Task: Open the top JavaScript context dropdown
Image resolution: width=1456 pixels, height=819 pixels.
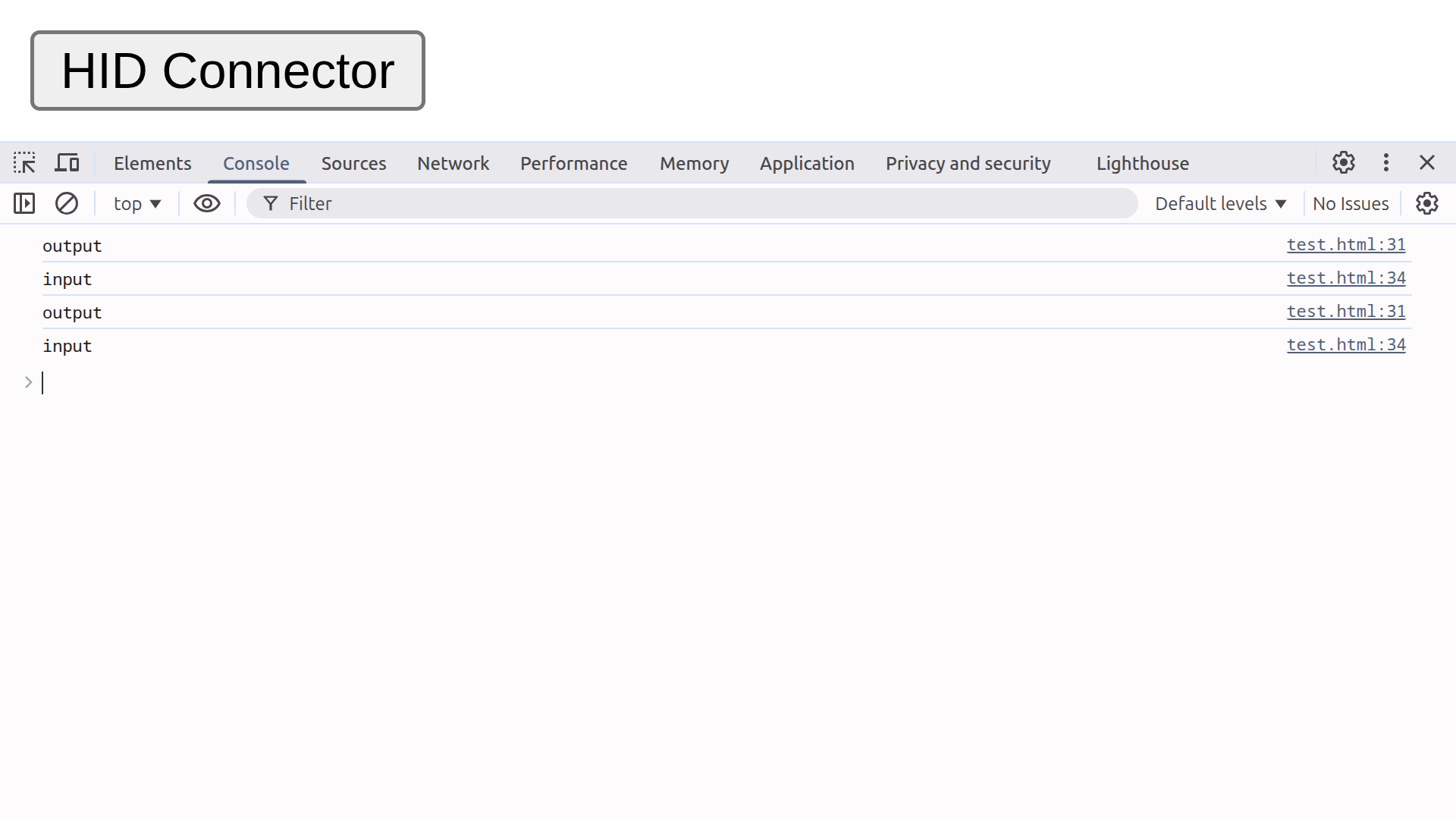Action: click(x=137, y=203)
